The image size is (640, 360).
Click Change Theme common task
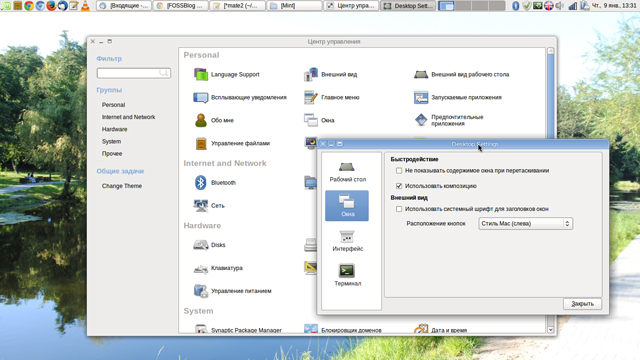click(x=122, y=186)
